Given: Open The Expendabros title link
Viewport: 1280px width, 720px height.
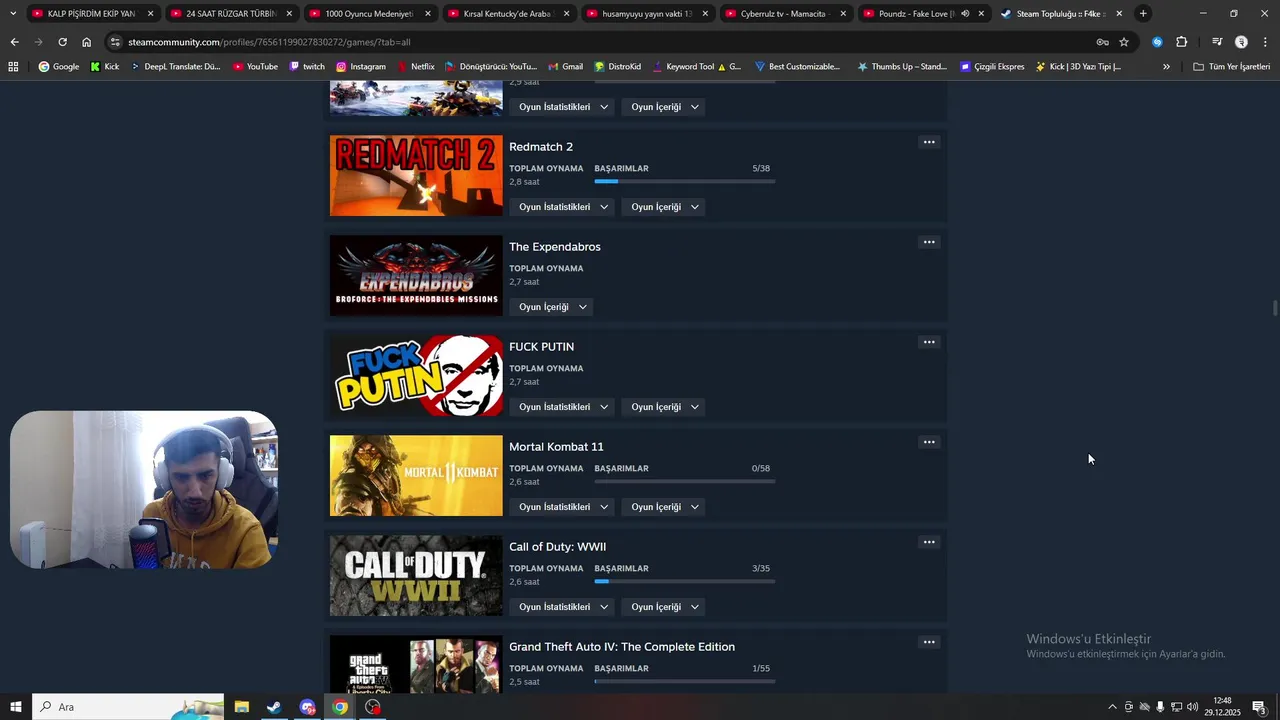Looking at the screenshot, I should 555,247.
